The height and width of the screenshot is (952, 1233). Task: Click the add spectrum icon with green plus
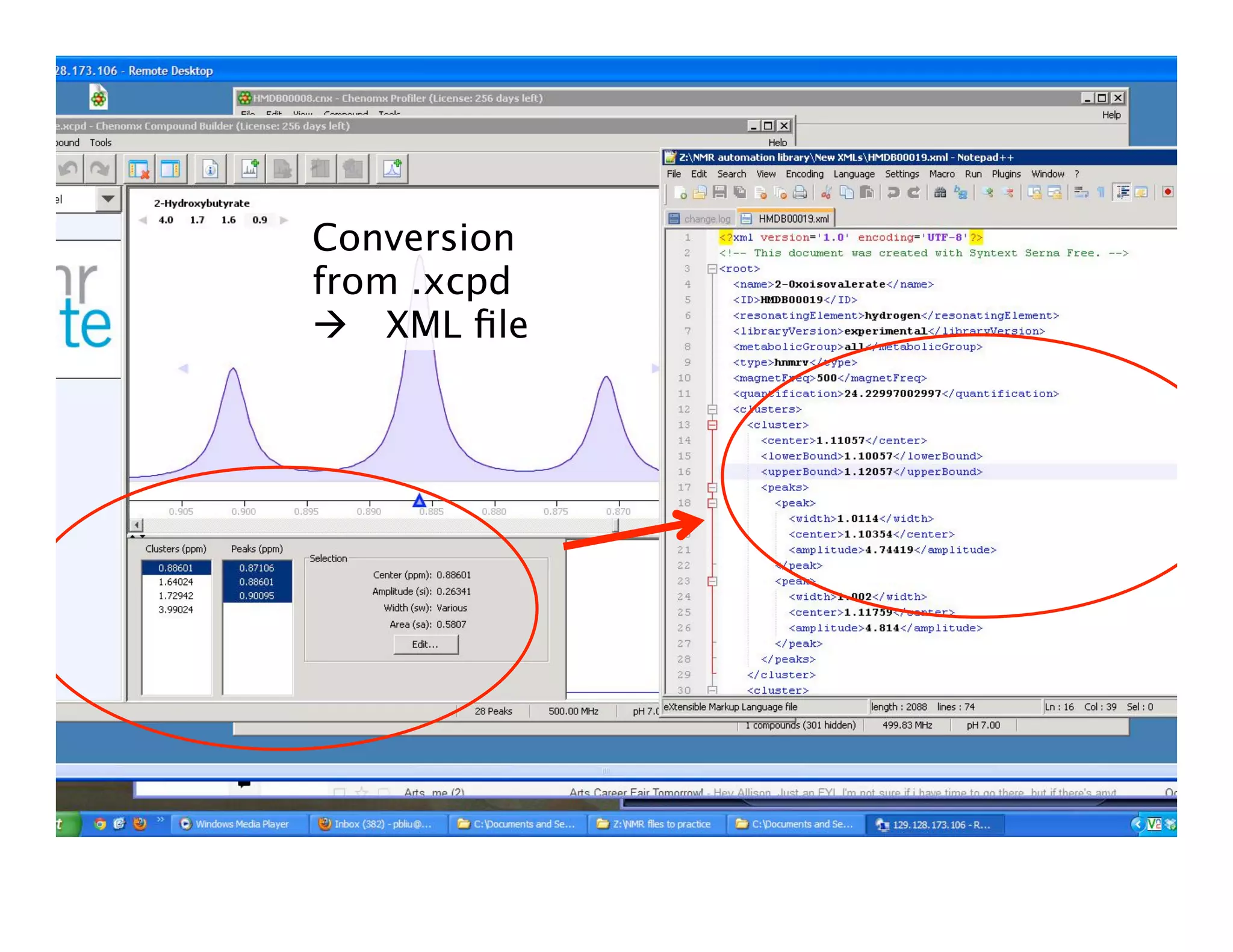pyautogui.click(x=249, y=169)
